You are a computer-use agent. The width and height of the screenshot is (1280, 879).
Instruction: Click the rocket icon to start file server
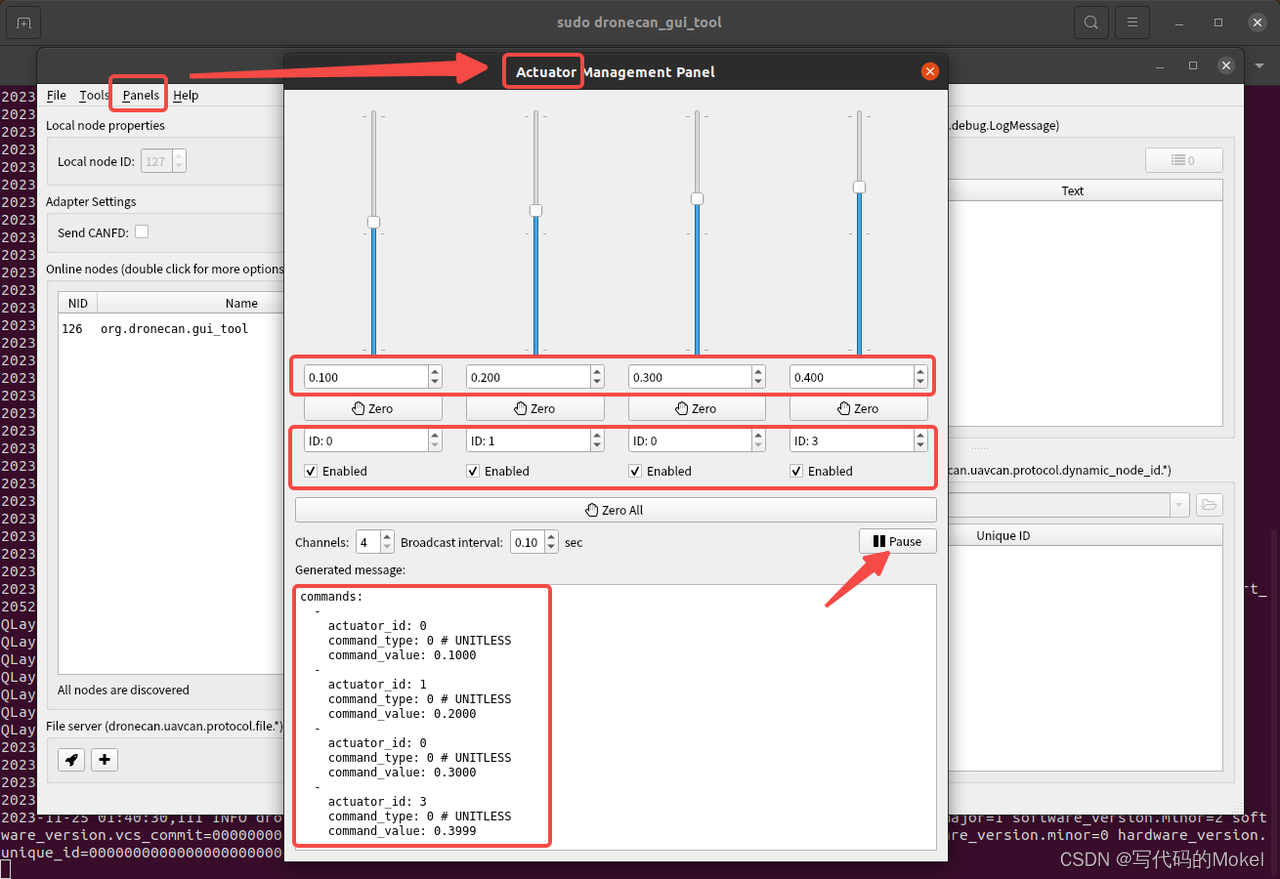tap(70, 760)
